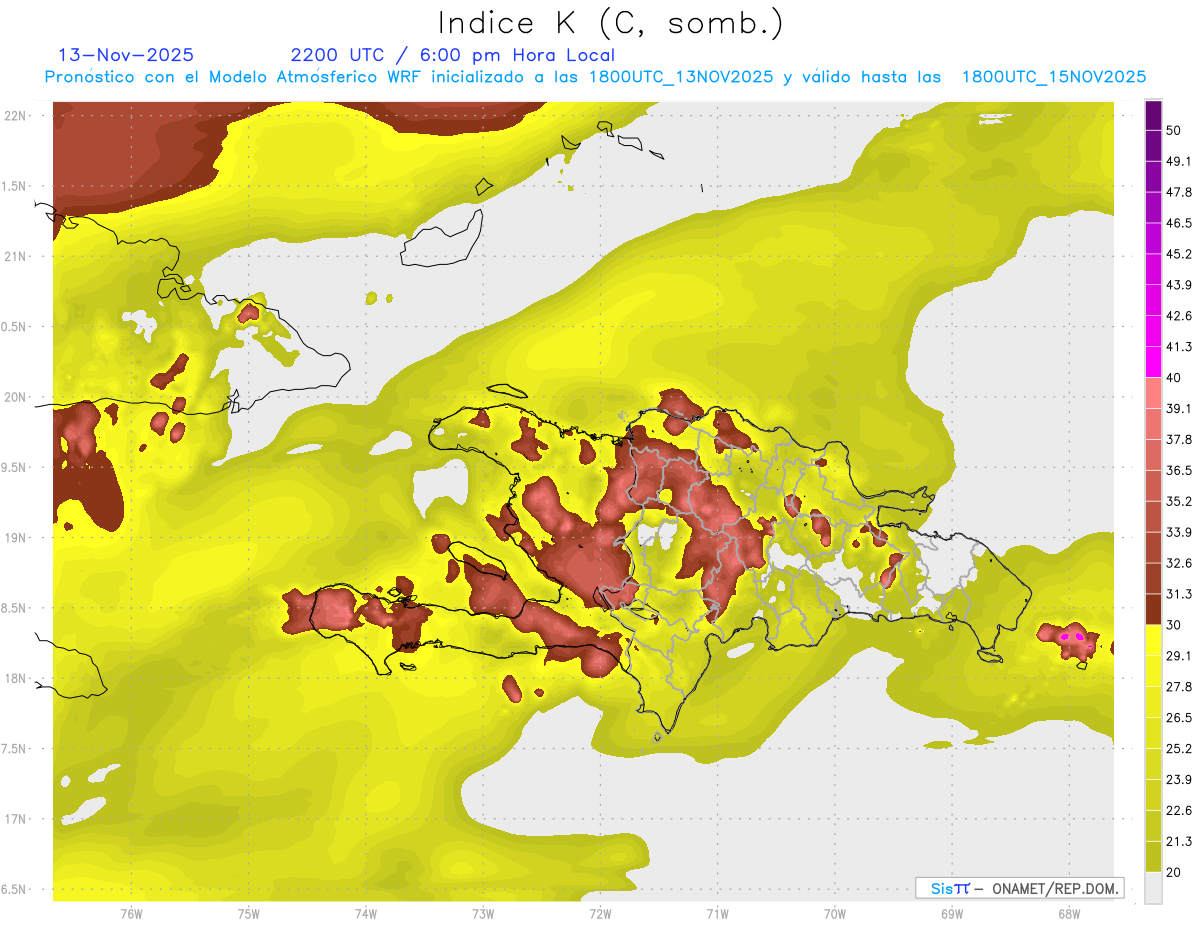Click the '2200 UTC / 6:00 pm Hora Local' time label
The width and height of the screenshot is (1200, 927).
[453, 55]
